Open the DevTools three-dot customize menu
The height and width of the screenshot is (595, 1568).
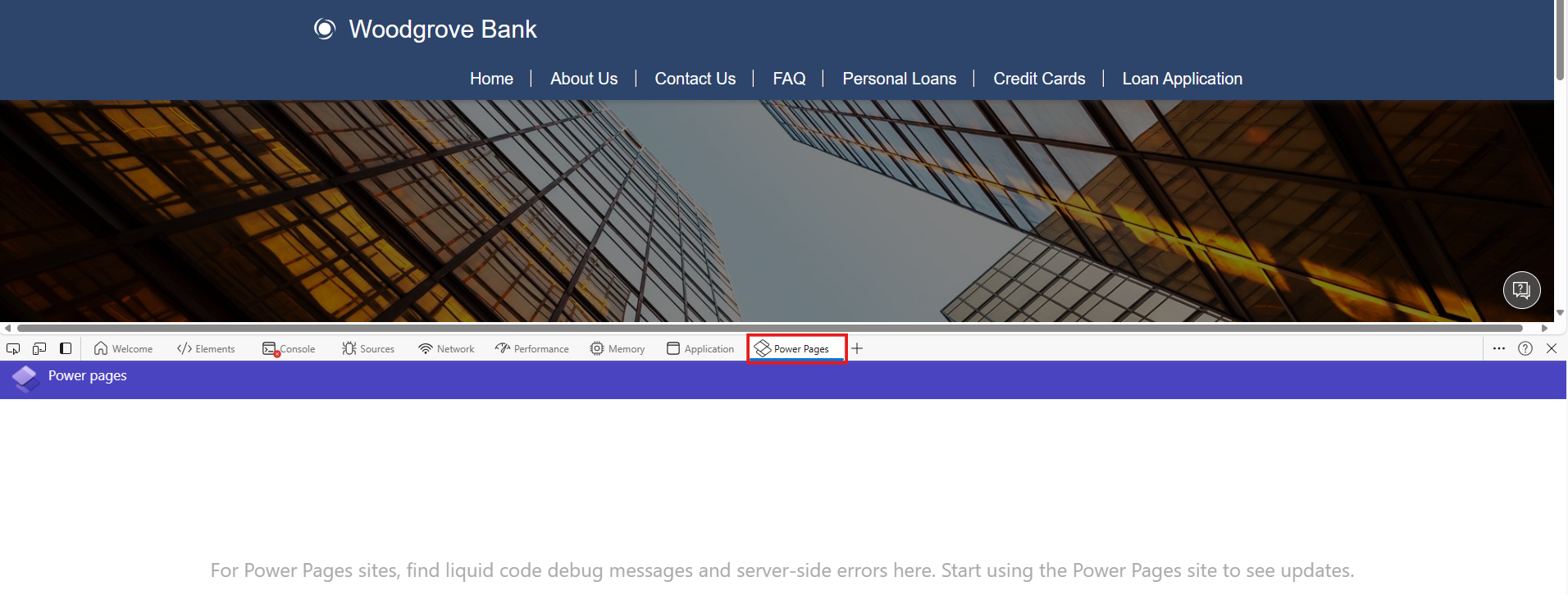1499,348
